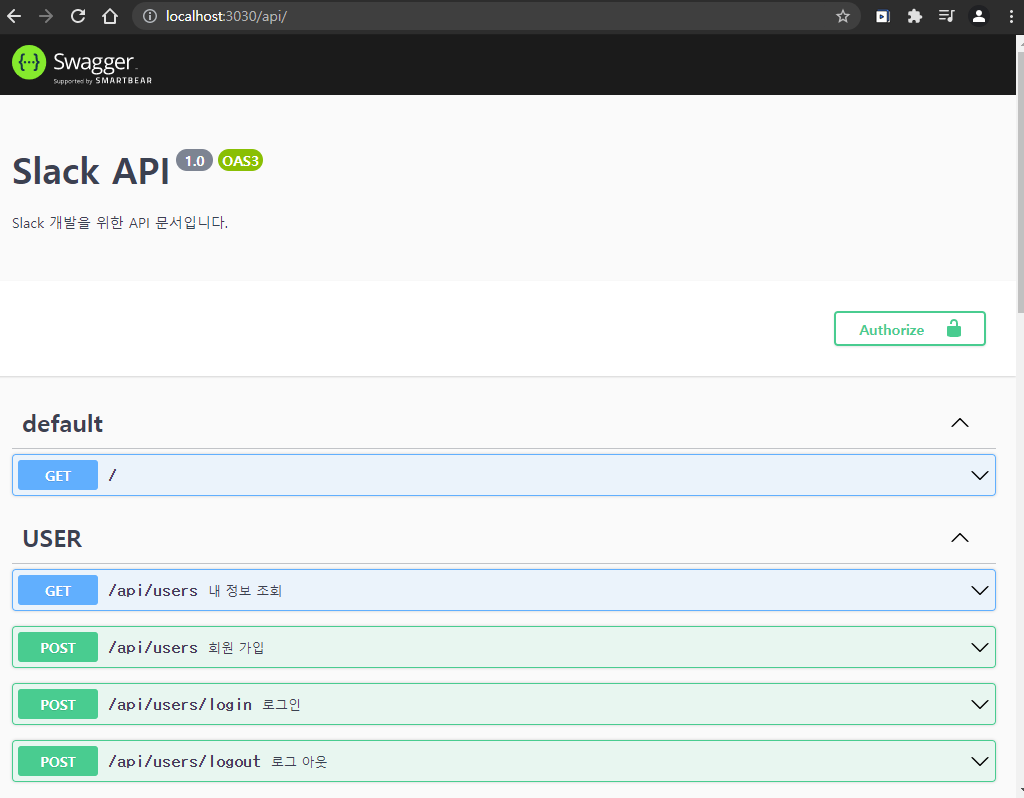This screenshot has height=798, width=1024.
Task: Open the browser three-dot menu
Action: click(1011, 16)
